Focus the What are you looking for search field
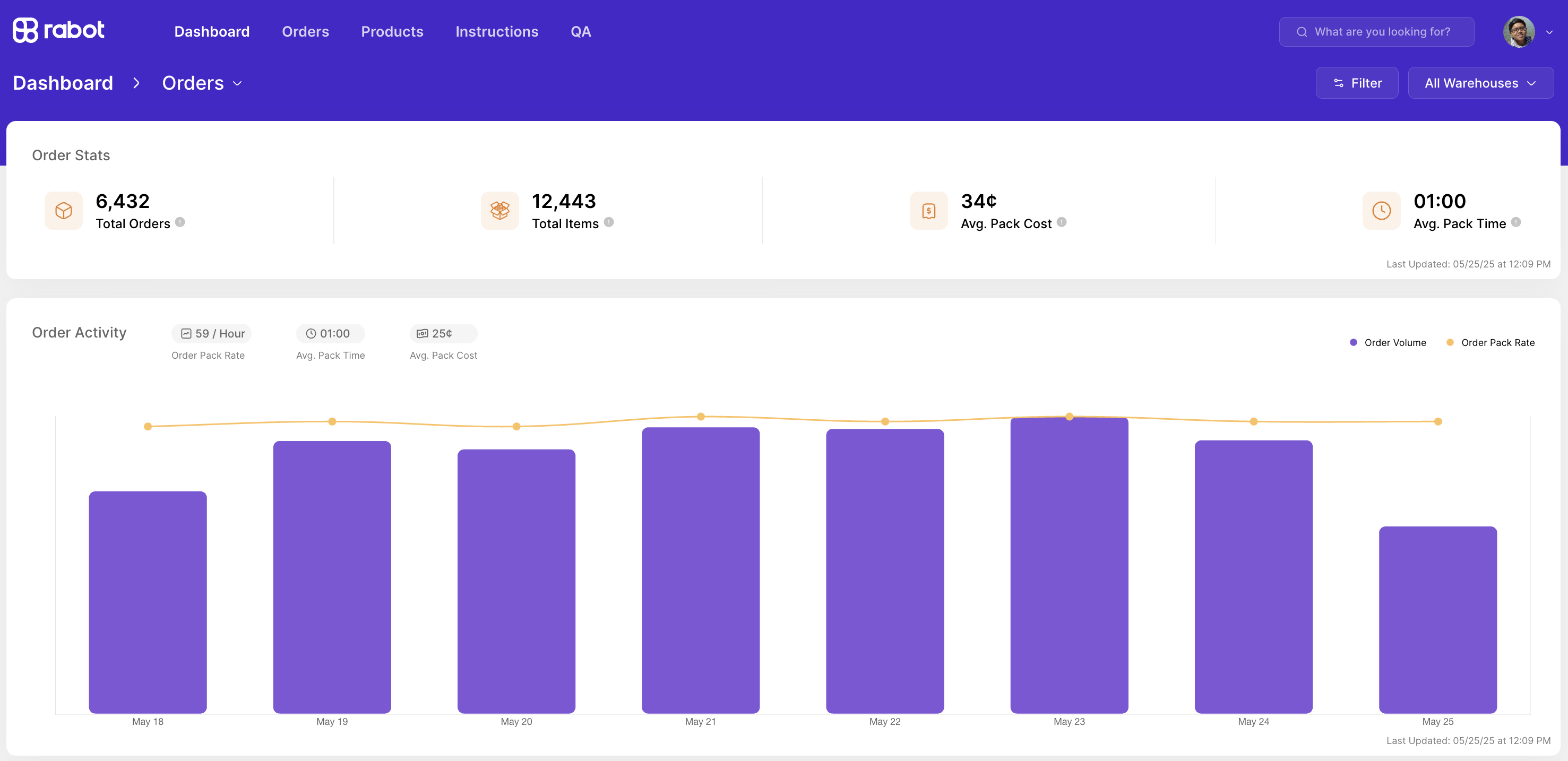Viewport: 1568px width, 761px height. pos(1376,32)
